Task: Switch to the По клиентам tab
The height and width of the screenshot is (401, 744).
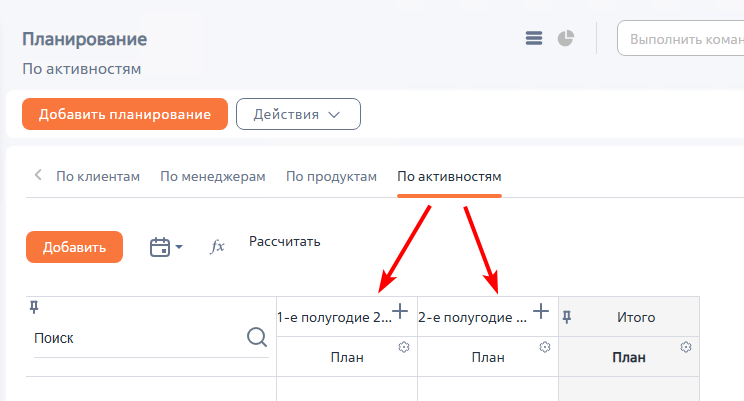Action: click(98, 177)
